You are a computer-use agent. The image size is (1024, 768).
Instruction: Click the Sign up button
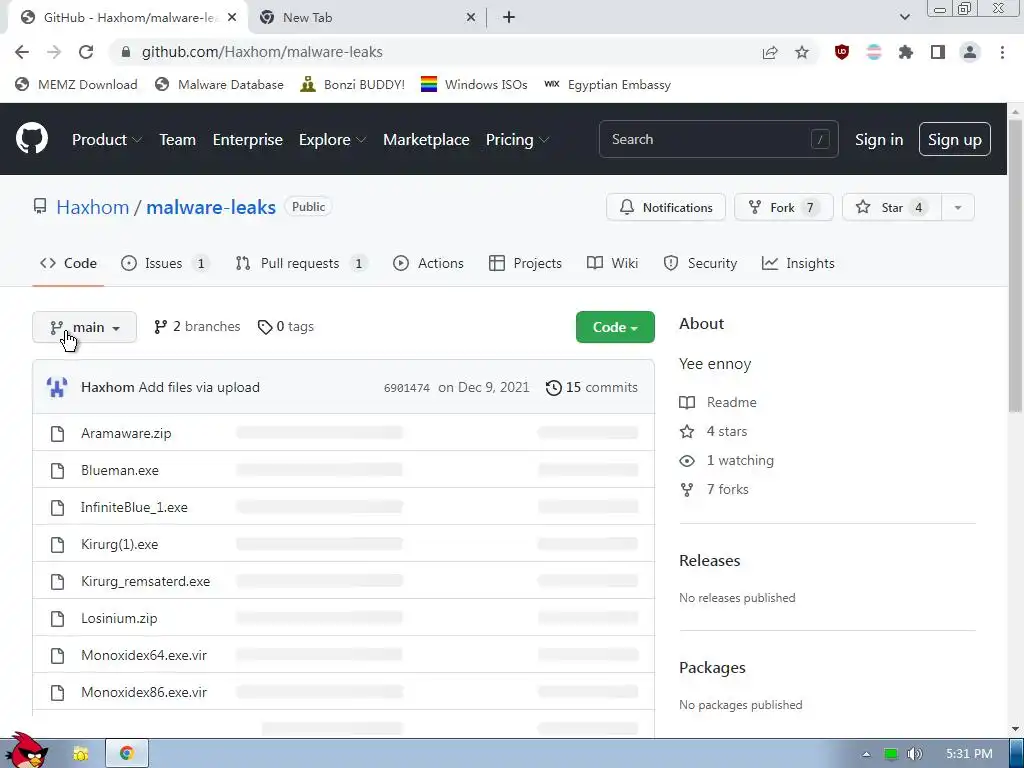[x=955, y=140]
